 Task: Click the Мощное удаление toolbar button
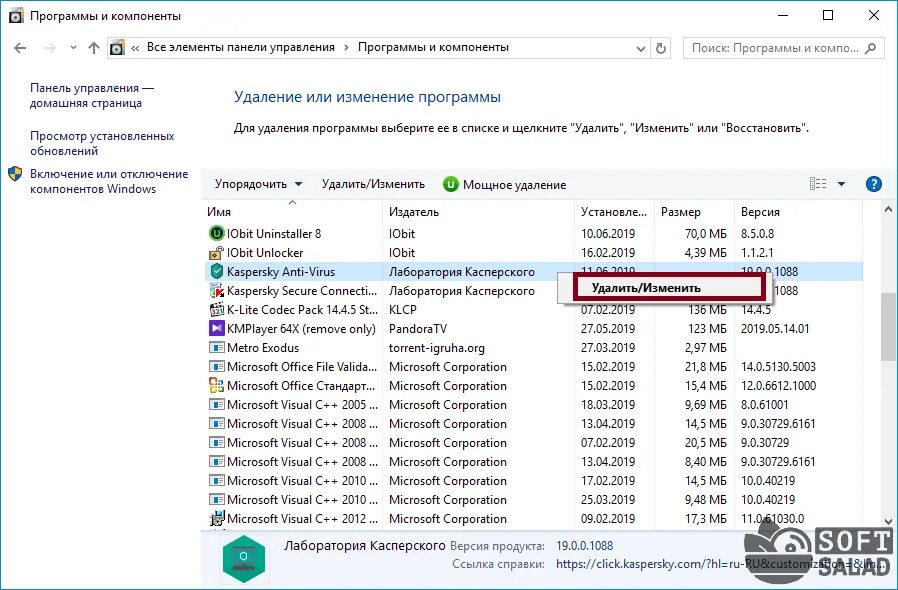point(505,184)
